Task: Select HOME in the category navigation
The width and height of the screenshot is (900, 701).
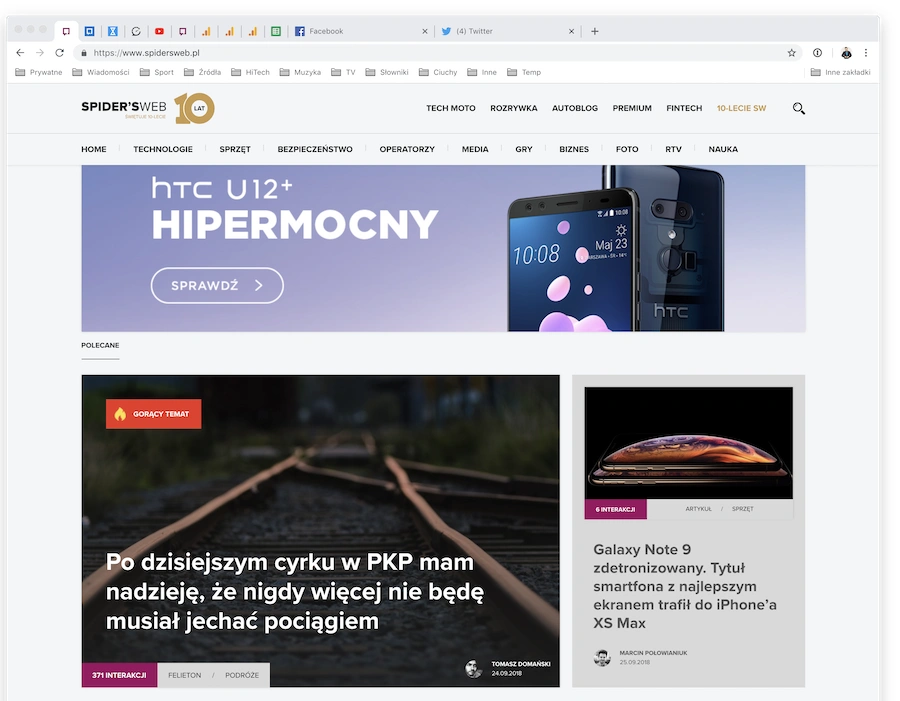Action: tap(94, 149)
